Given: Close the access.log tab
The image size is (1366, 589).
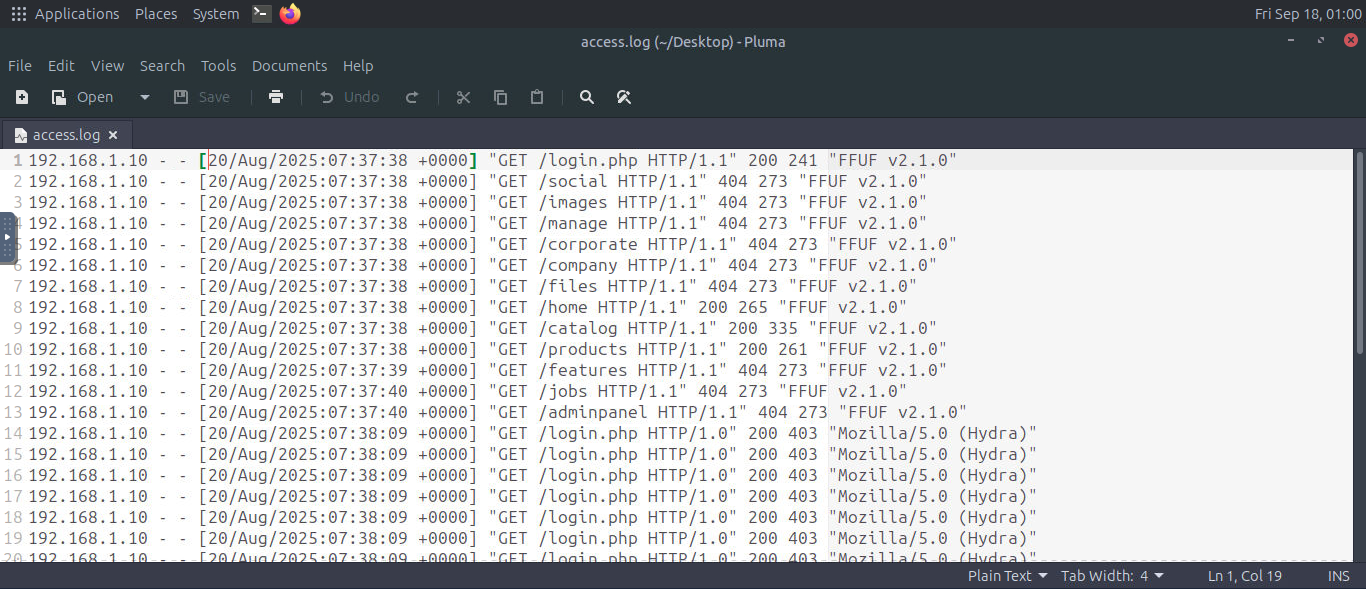Looking at the screenshot, I should (x=113, y=135).
